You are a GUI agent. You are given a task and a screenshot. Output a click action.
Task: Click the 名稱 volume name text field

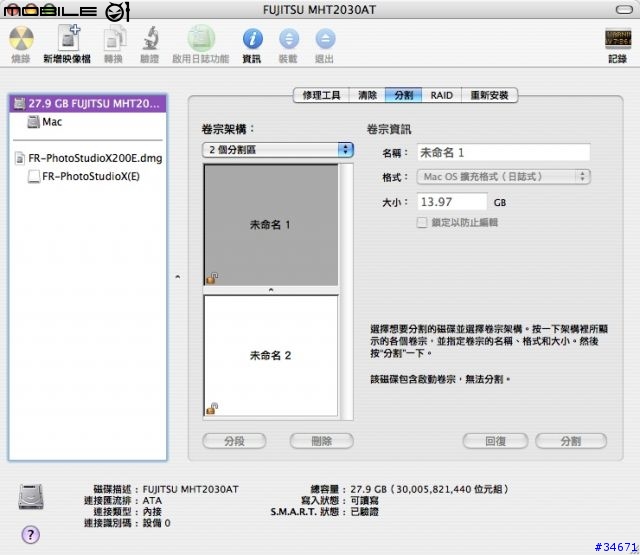coord(502,152)
